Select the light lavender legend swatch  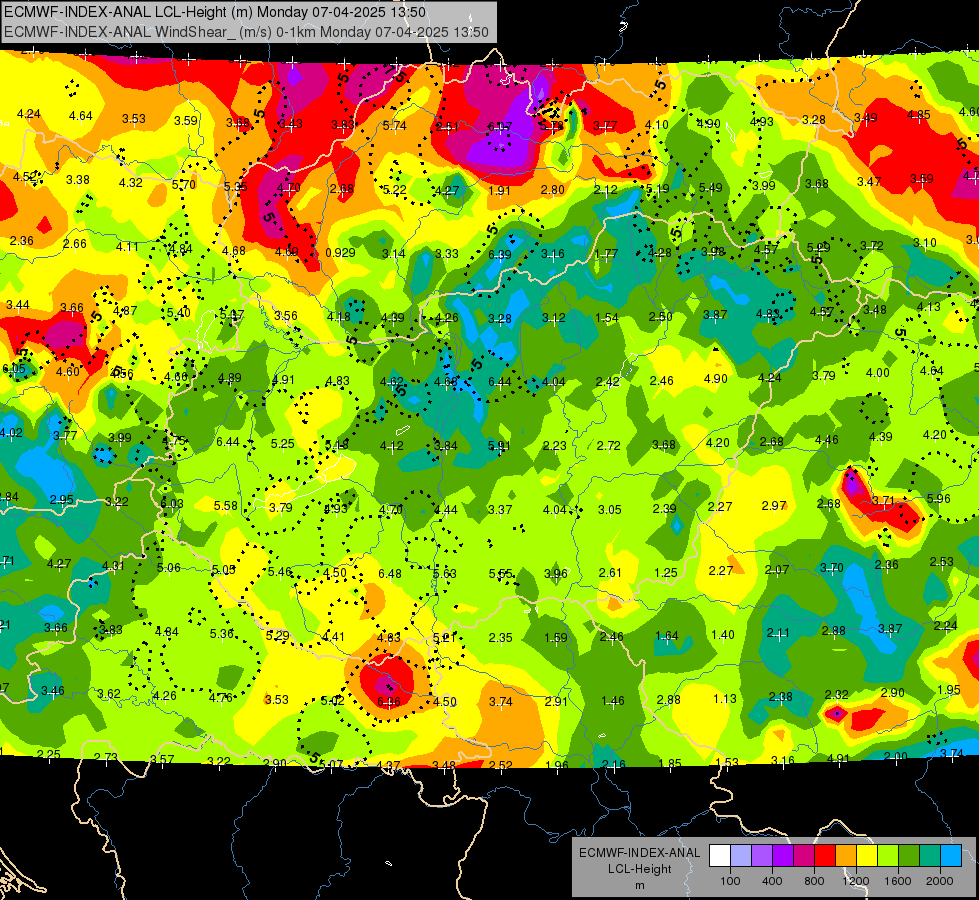tap(741, 855)
